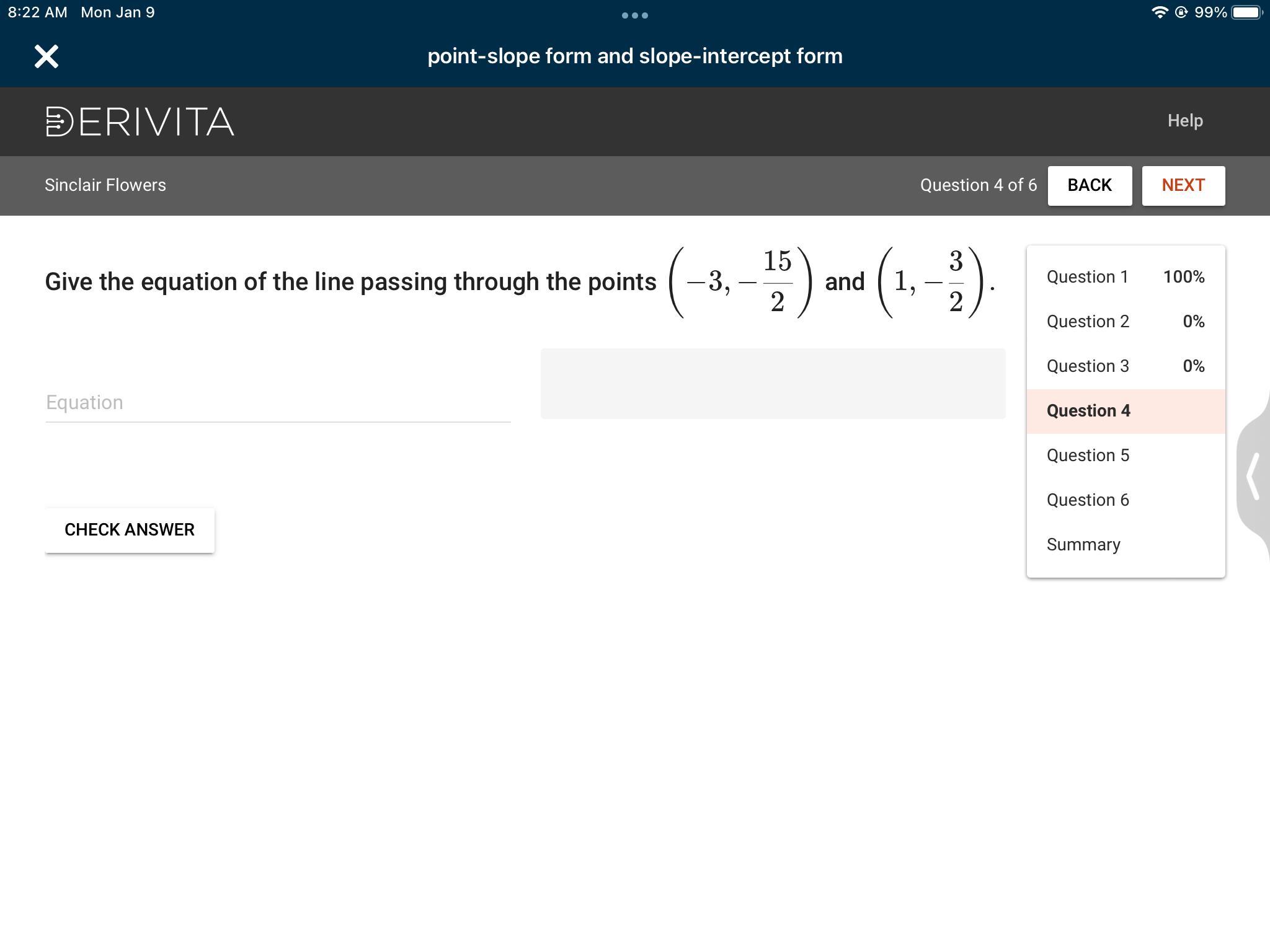Open the Summary page
This screenshot has width=1270, height=952.
click(x=1083, y=545)
